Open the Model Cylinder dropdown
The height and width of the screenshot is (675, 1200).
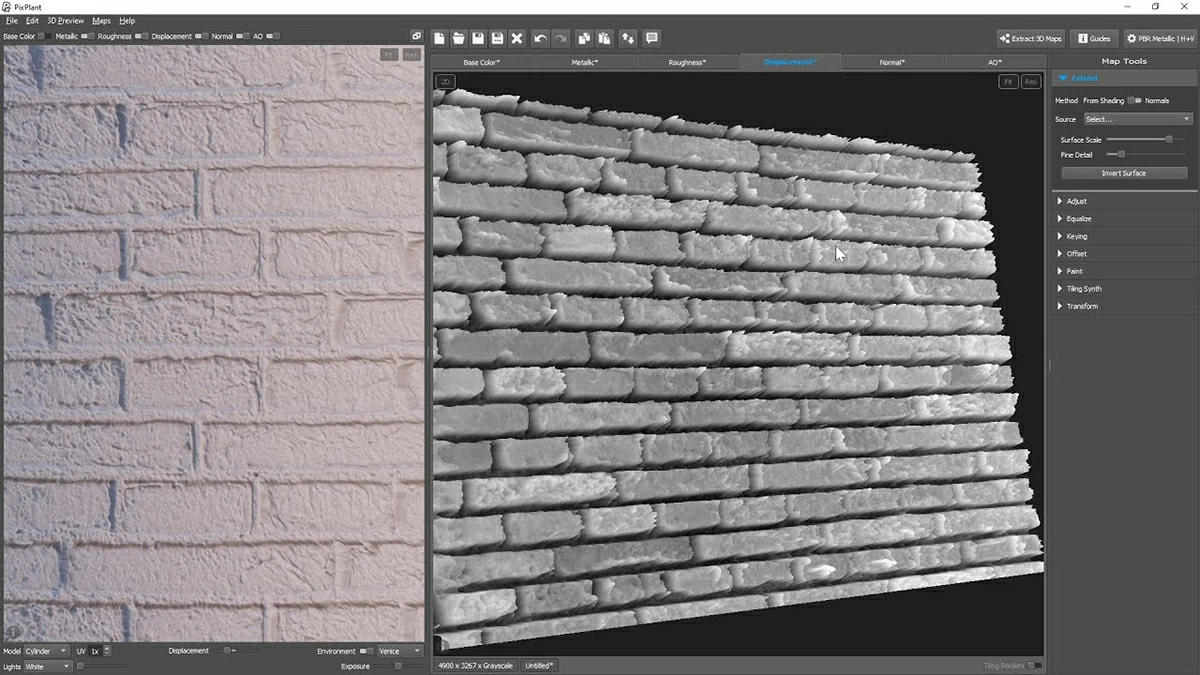pos(46,651)
